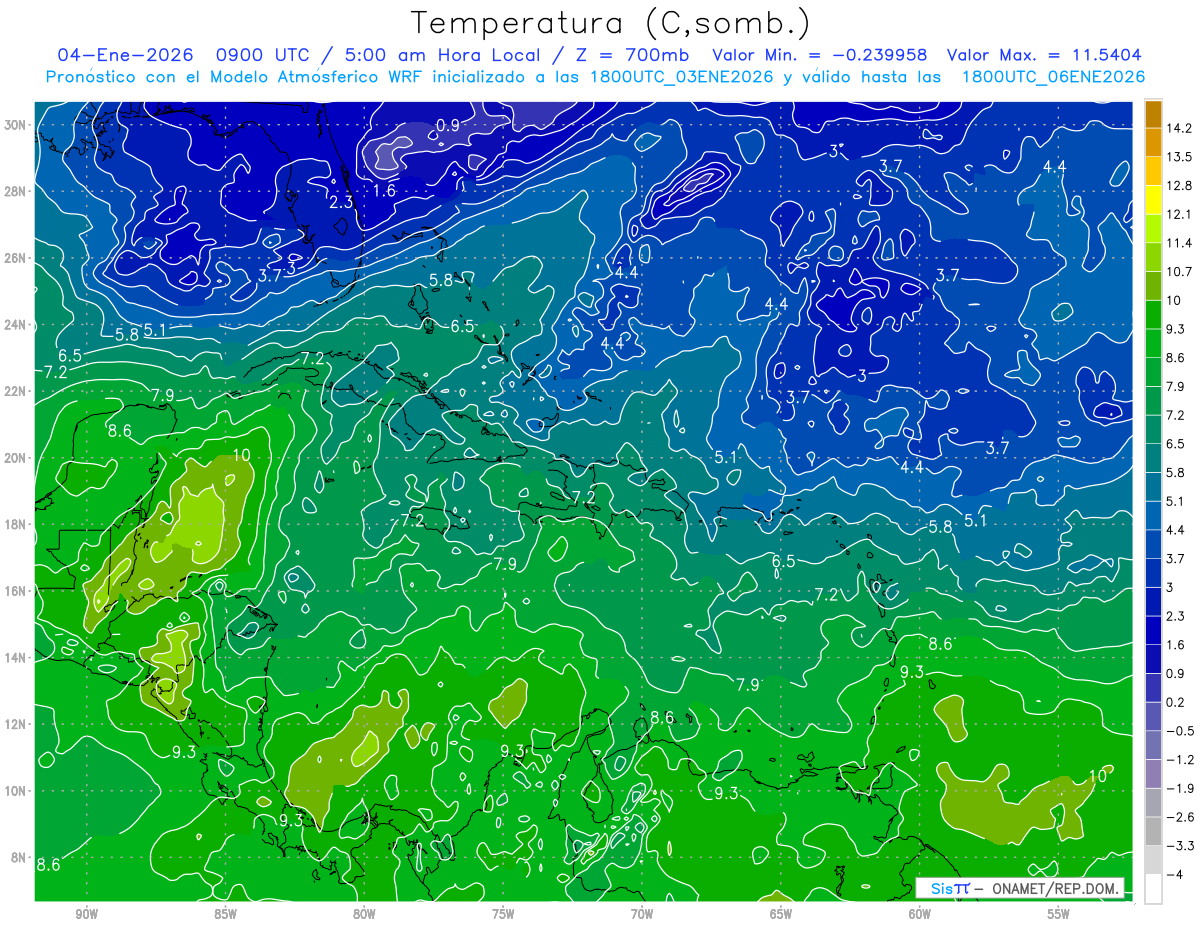Screen dimensions: 1200x927
Task: Click the title "Temperatura (C,somb.)"
Action: point(611,23)
